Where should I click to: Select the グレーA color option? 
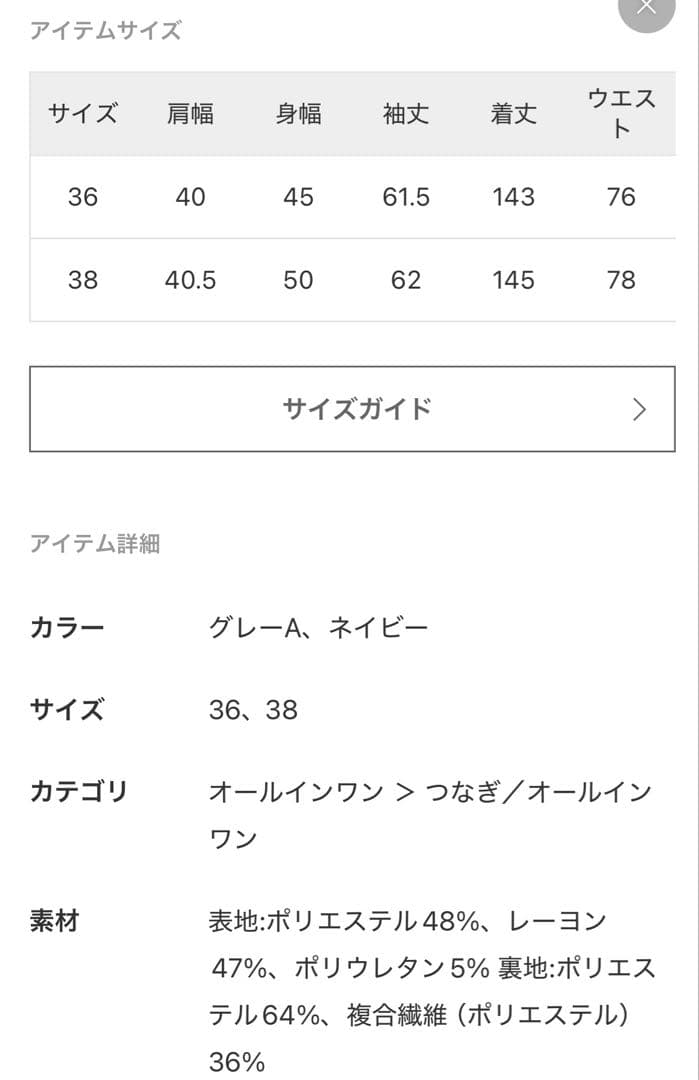tap(246, 626)
